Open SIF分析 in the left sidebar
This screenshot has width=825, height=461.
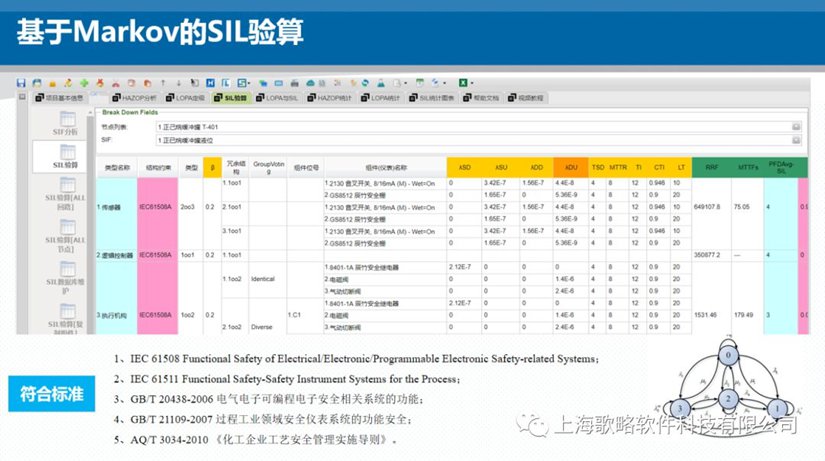[65, 124]
